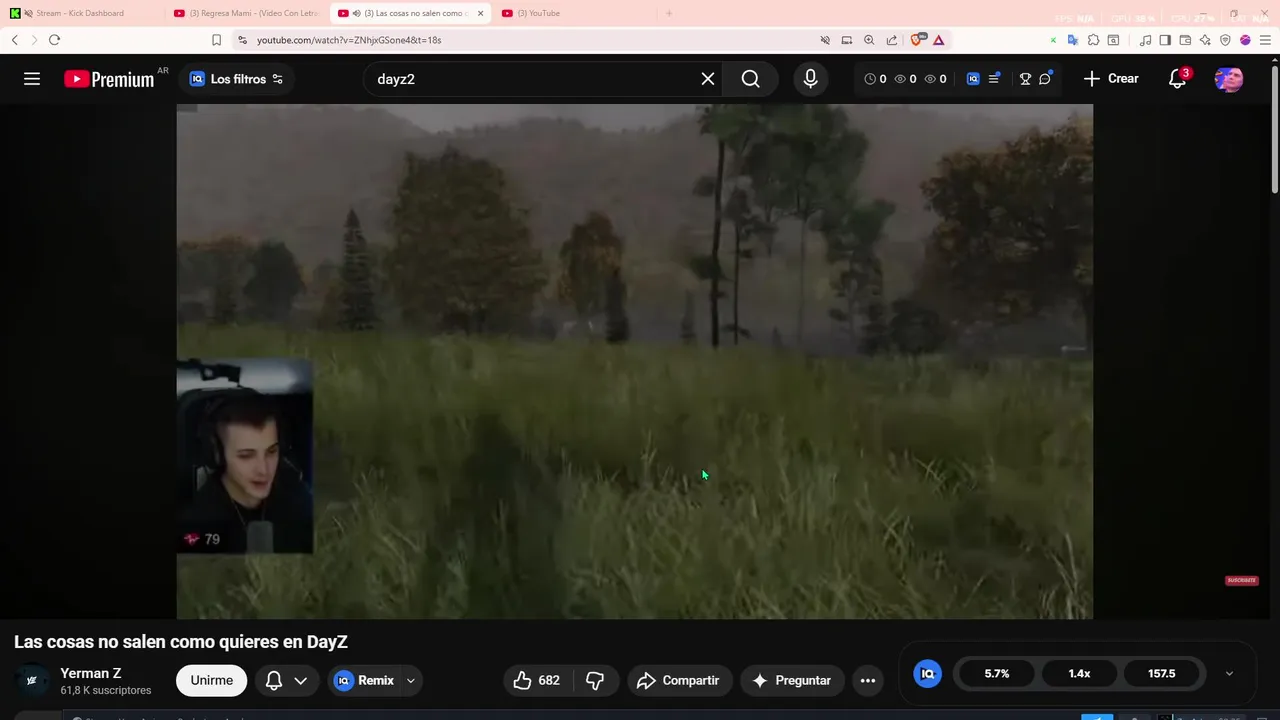Select the 1.4x vidIQ stat

coord(1079,673)
